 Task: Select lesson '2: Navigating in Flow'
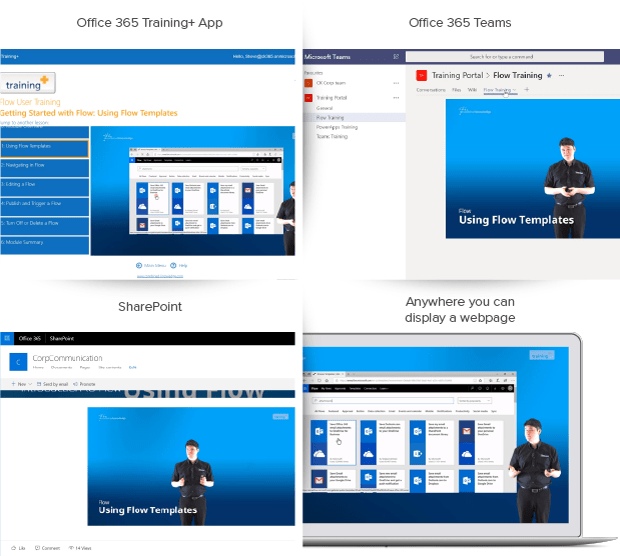[44, 167]
